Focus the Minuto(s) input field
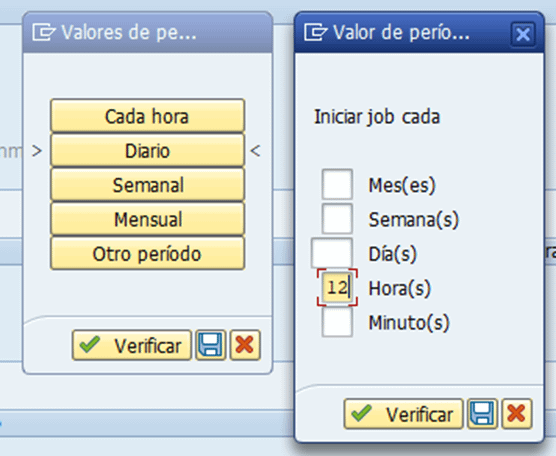Viewport: 556px width, 456px height. [337, 322]
